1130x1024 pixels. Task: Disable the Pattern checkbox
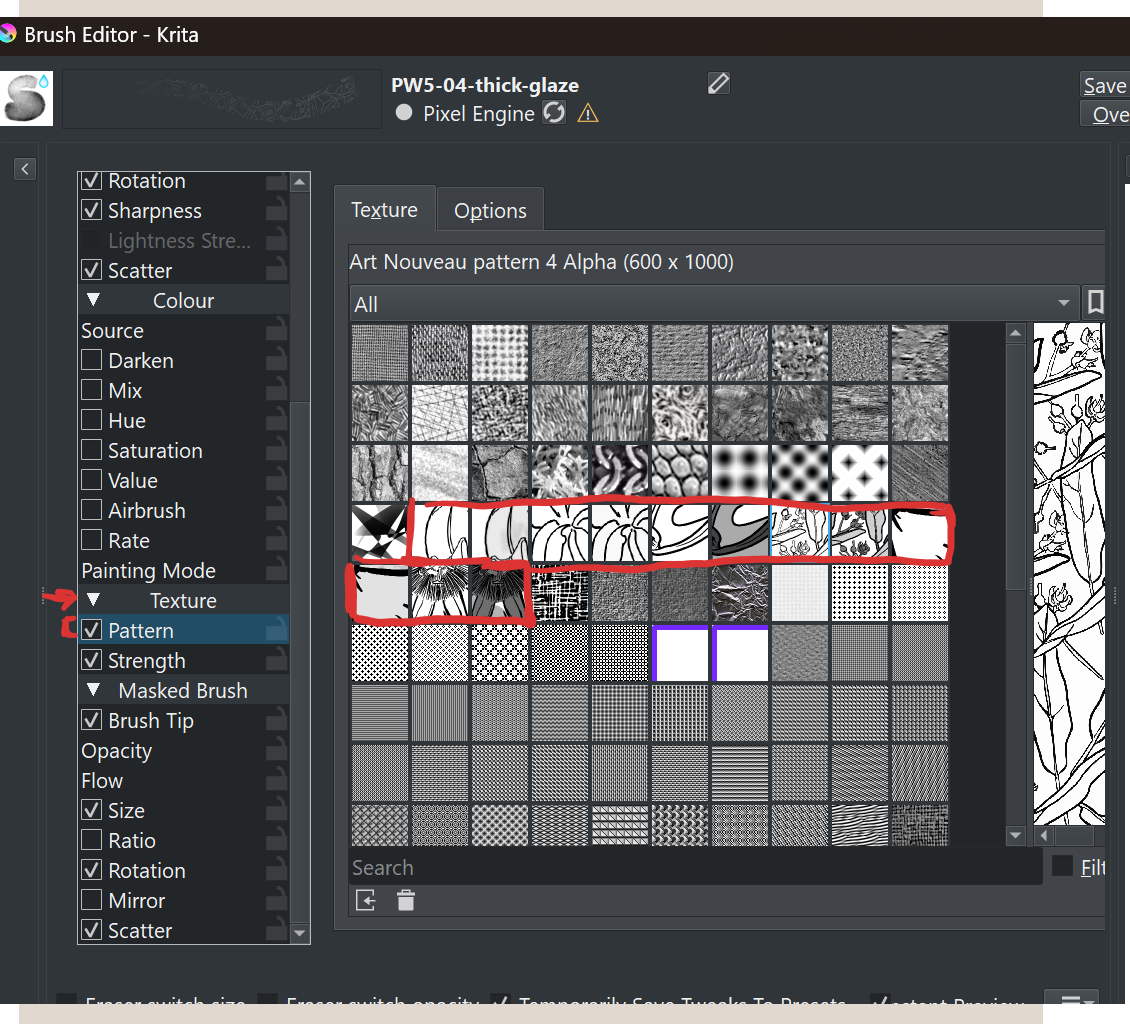[92, 630]
